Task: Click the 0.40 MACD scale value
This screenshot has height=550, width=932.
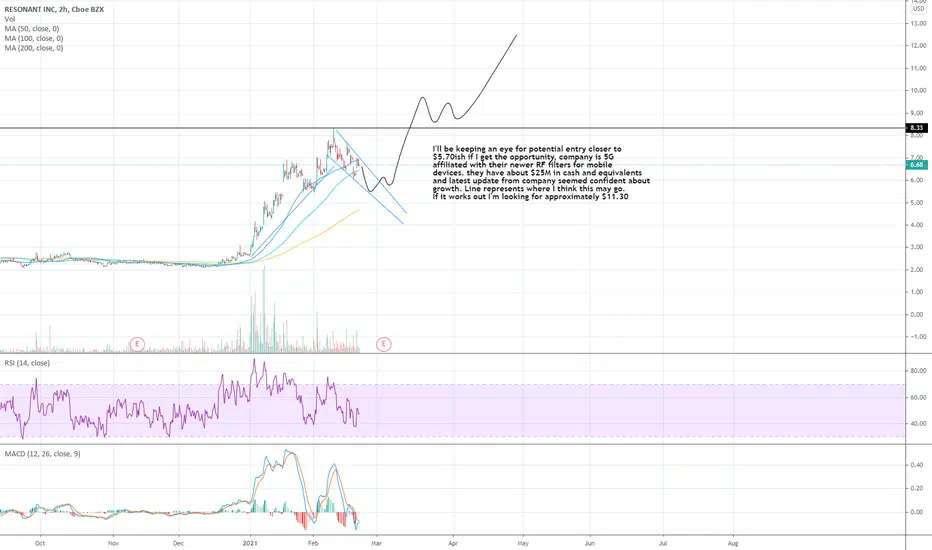Action: coord(918,465)
